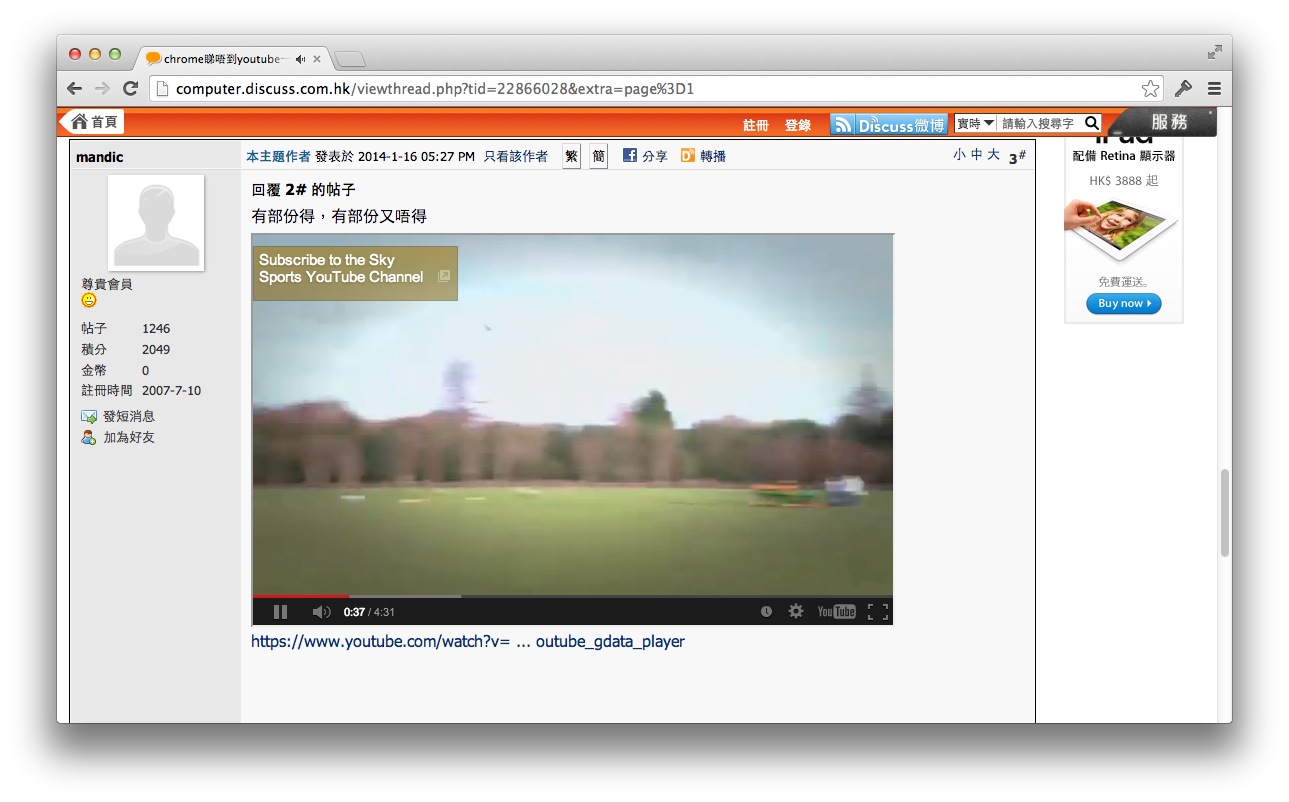Open the 服務 services tab
1289x802 pixels.
(x=1169, y=122)
